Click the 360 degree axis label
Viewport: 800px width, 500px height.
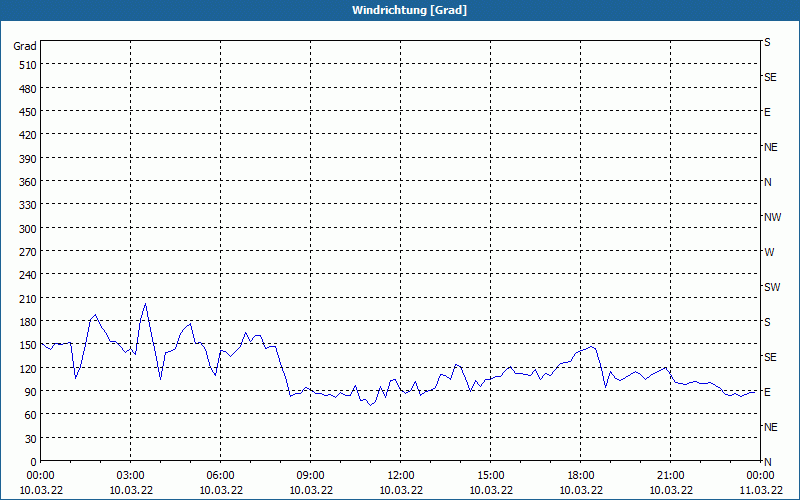point(26,182)
